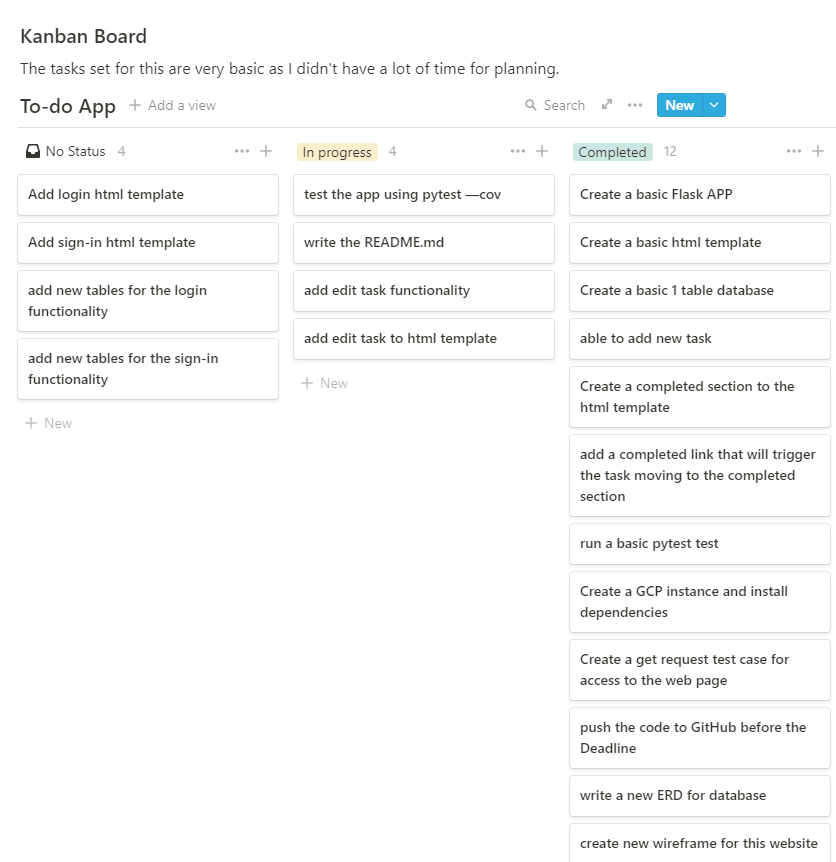The width and height of the screenshot is (836, 862).
Task: Open the Create a basic Flask APP card
Action: pyautogui.click(x=699, y=194)
